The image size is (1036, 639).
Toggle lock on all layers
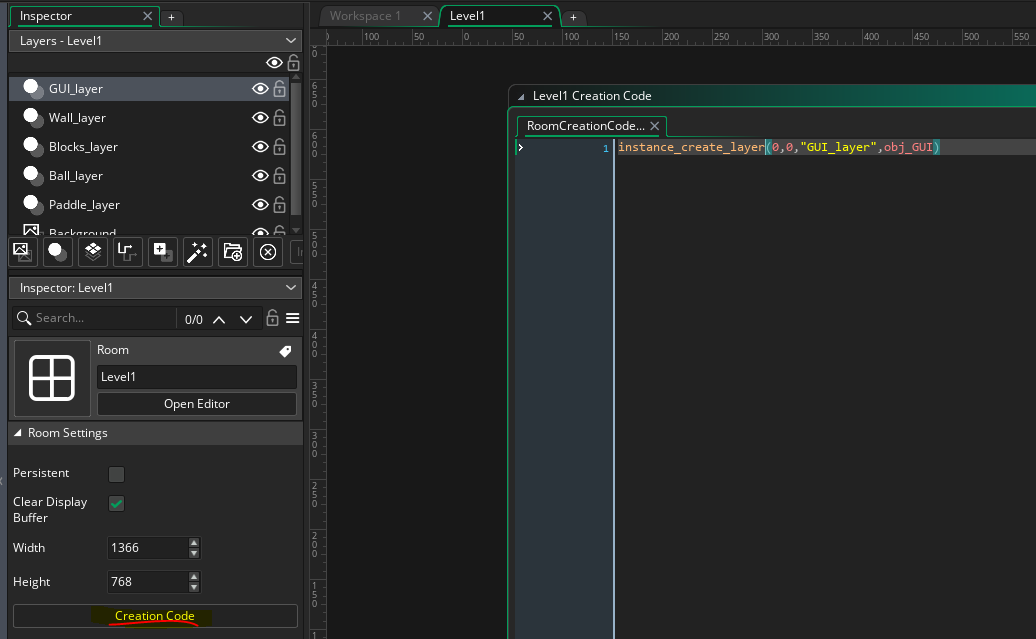point(293,62)
